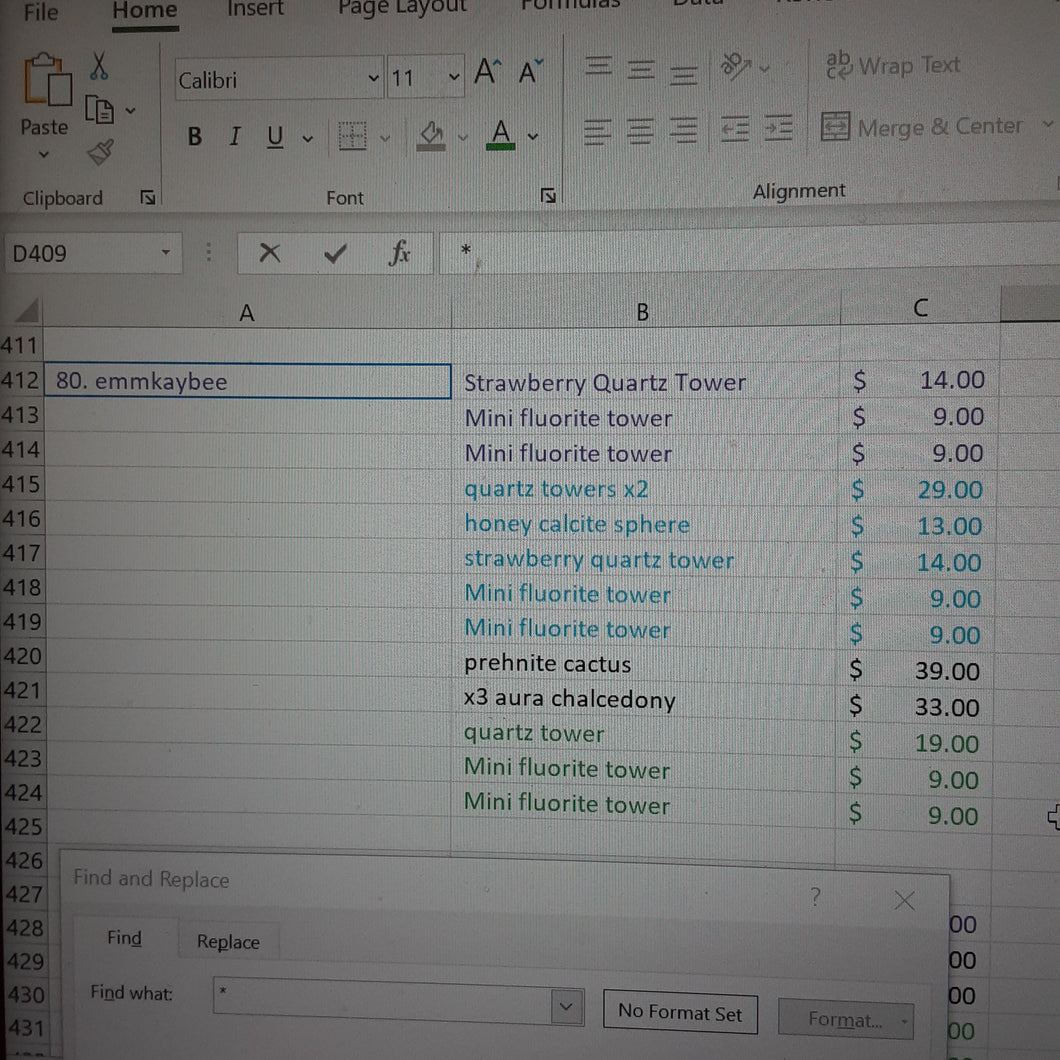Click the Increase Font Size icon

click(x=487, y=71)
